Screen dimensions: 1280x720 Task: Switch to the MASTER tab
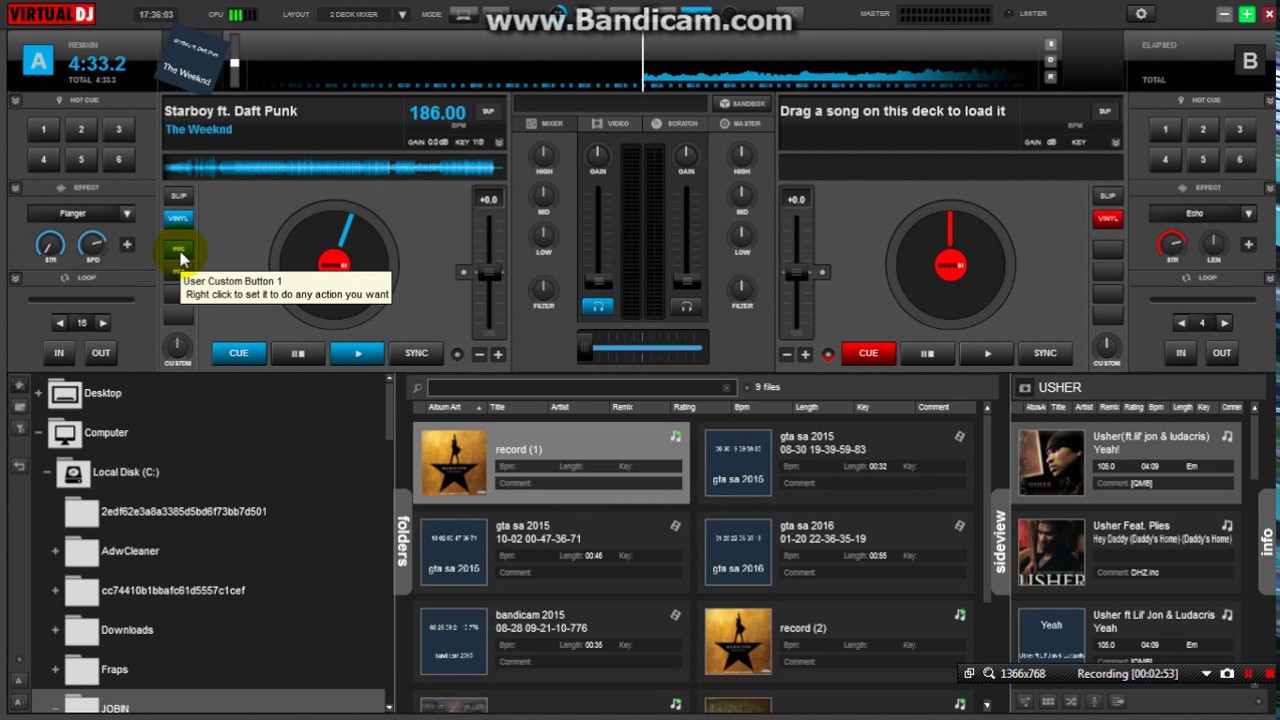click(x=739, y=124)
